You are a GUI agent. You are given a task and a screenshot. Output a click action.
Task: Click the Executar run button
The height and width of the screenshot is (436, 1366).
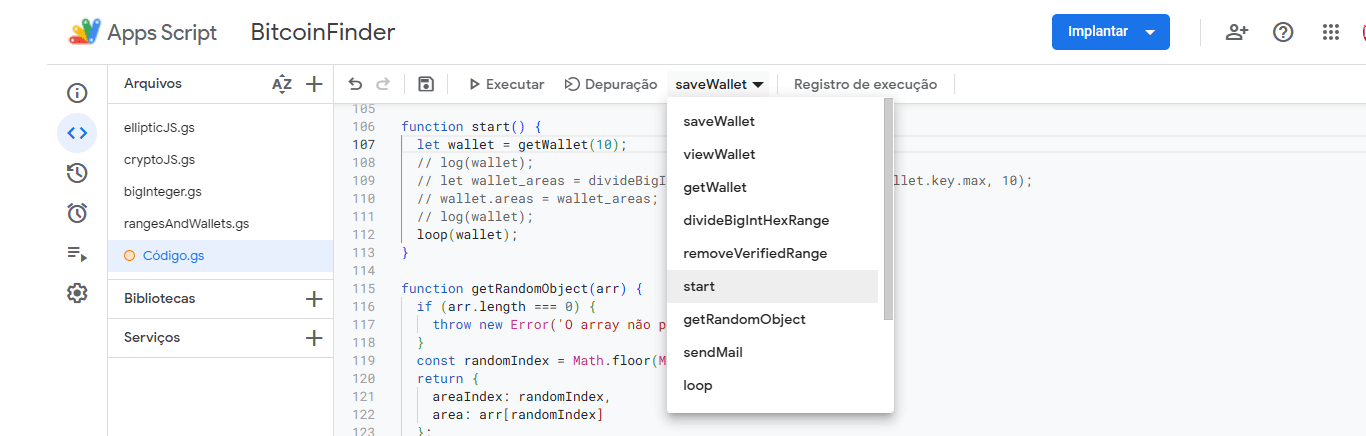point(506,85)
